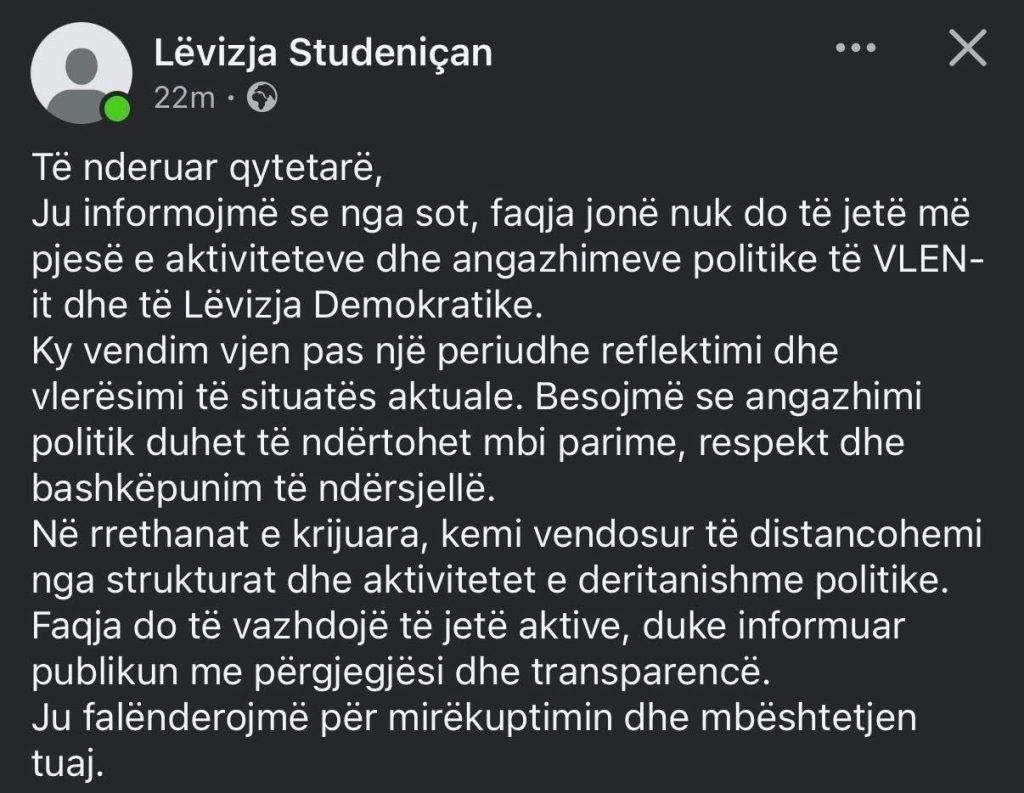This screenshot has height=793, width=1024.
Task: Open the Lëvizja Studeniçan page name link
Action: click(x=323, y=53)
